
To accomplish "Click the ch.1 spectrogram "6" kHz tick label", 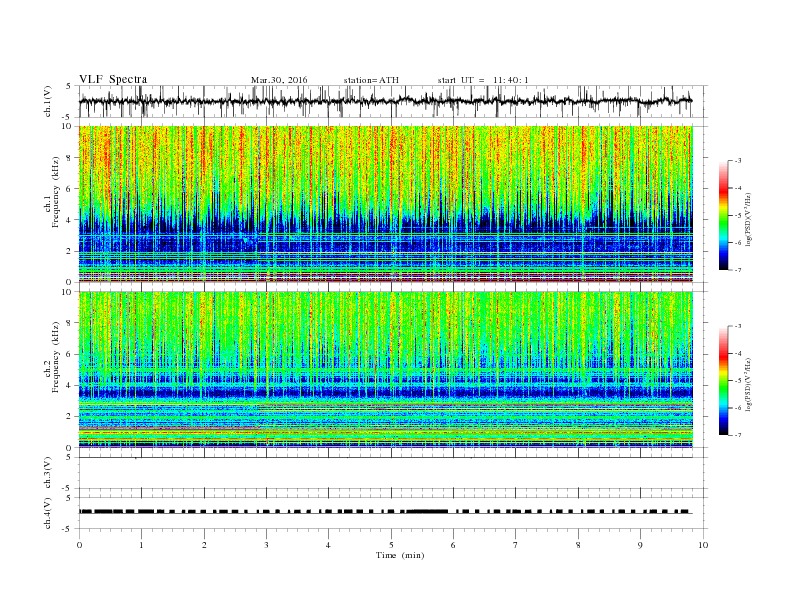I will click(x=70, y=189).
